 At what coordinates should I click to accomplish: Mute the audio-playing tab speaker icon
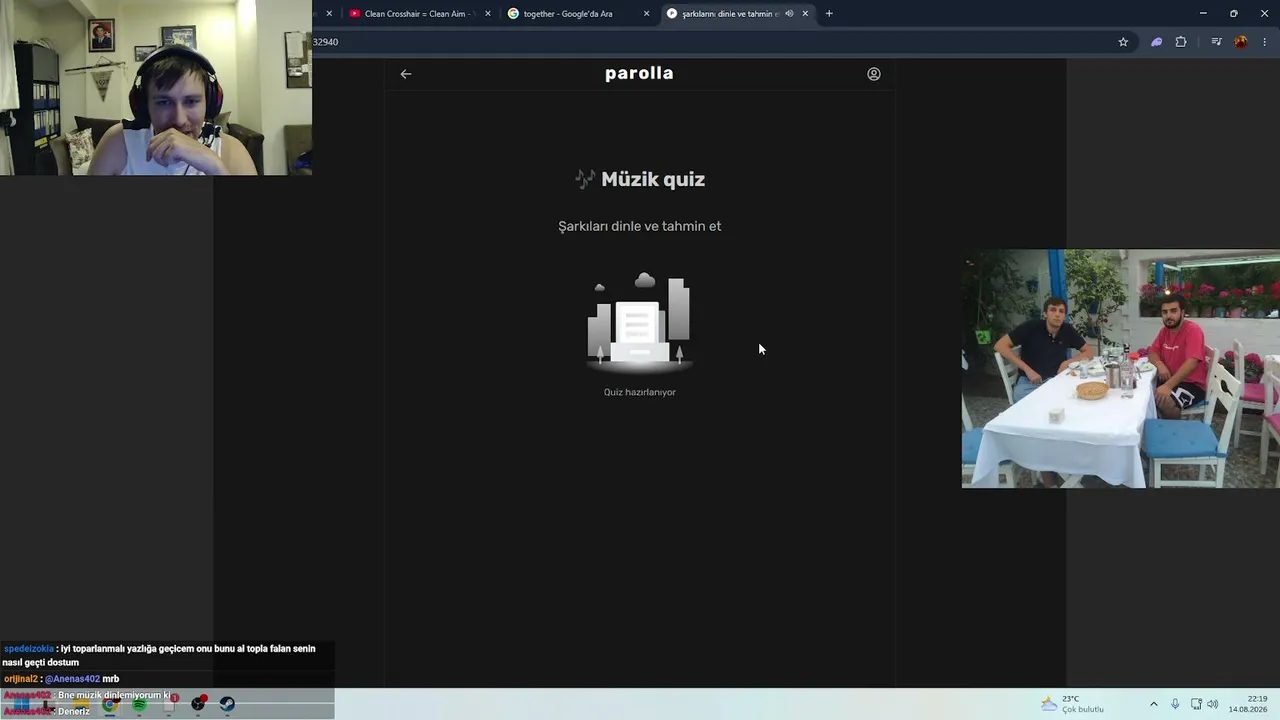(789, 14)
